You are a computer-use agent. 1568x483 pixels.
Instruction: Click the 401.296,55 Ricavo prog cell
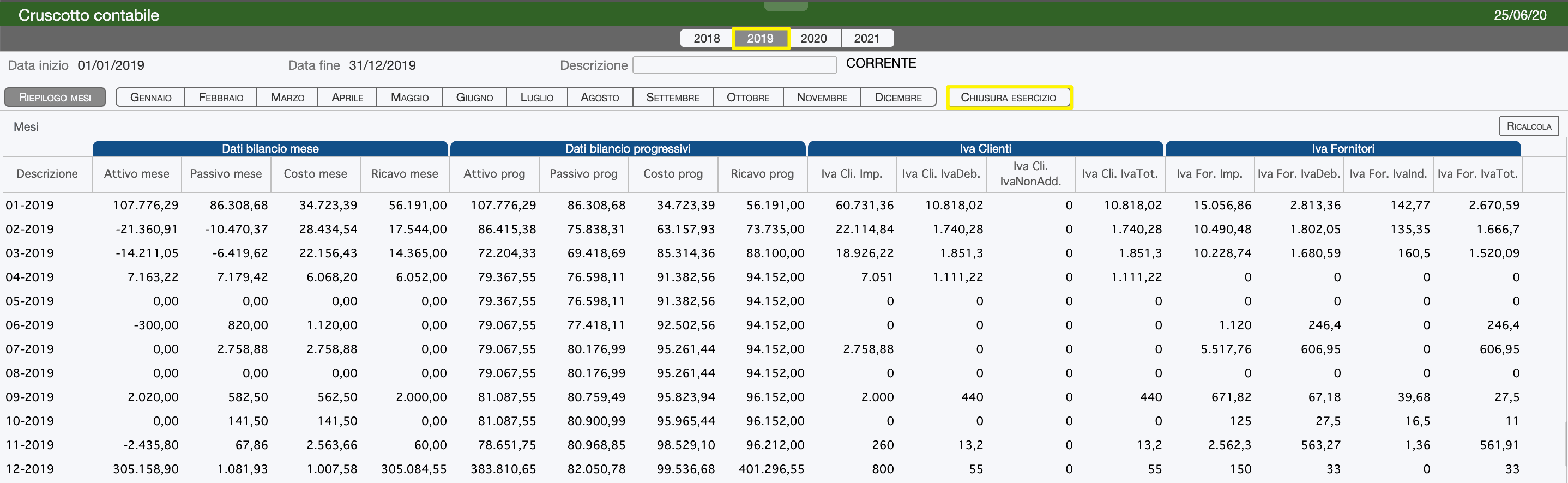(x=771, y=469)
